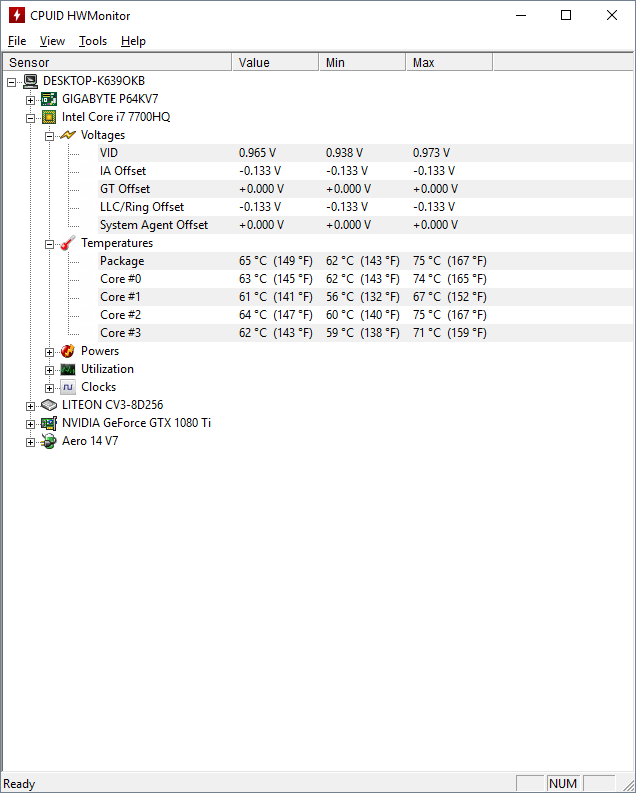
Task: Expand the Utilization group
Action: [x=49, y=370]
